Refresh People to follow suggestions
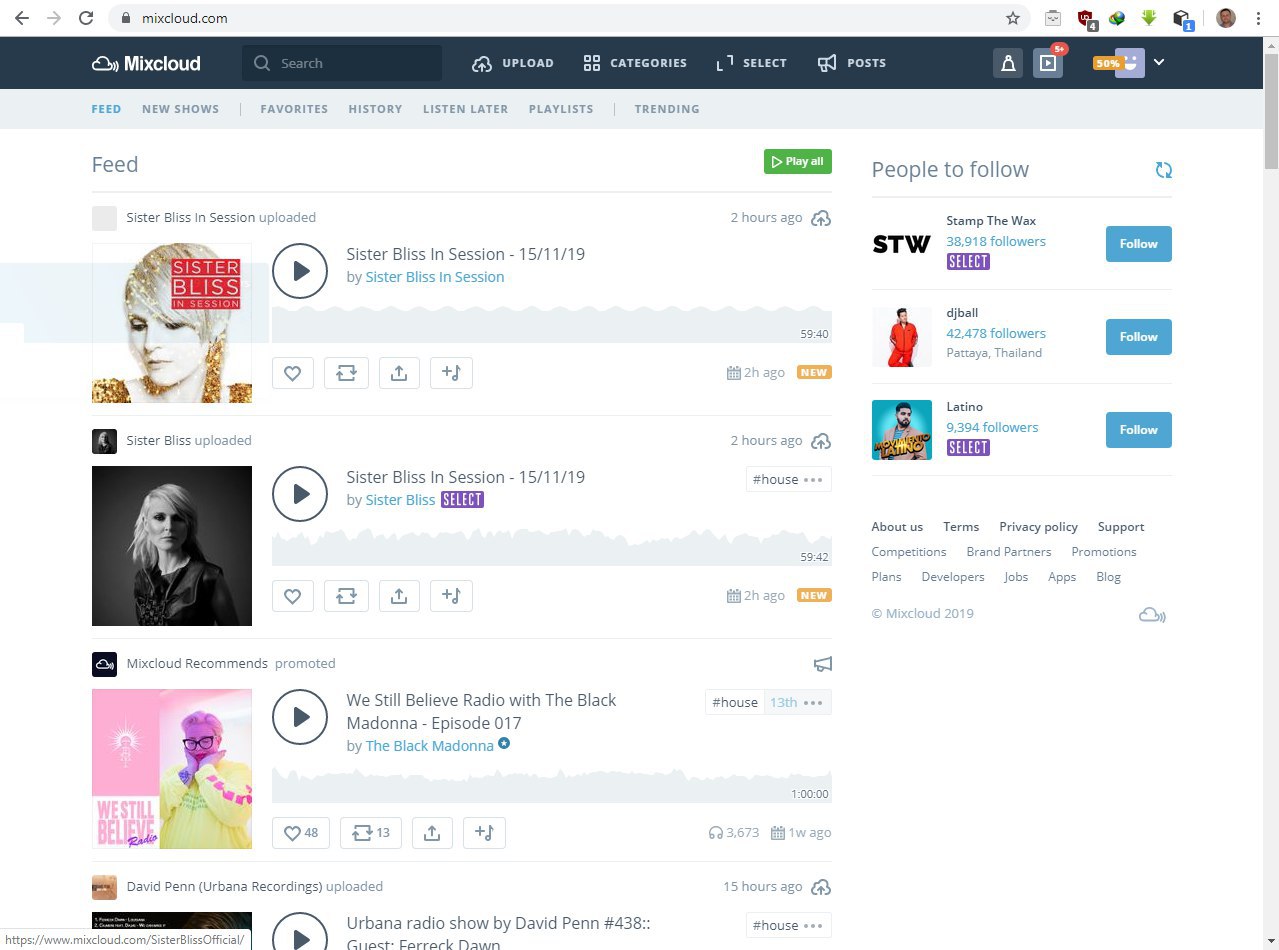 (1163, 170)
